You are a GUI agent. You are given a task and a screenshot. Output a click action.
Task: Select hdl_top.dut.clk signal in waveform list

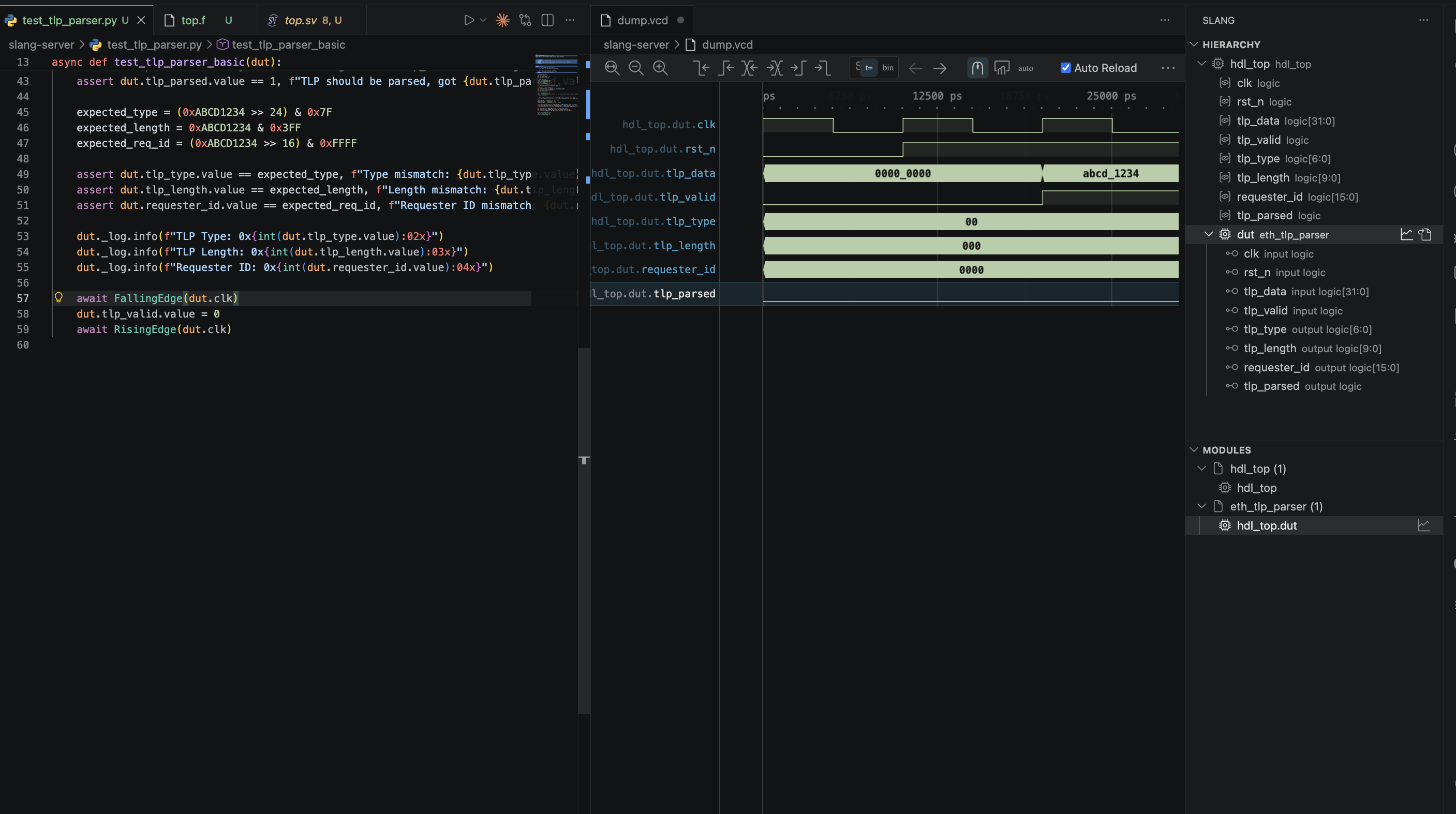668,125
